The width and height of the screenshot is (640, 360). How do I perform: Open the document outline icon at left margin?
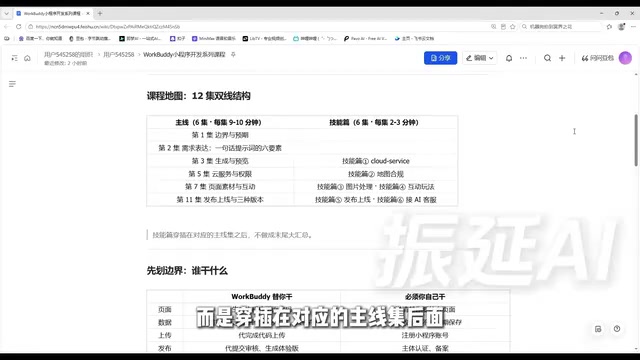[12, 84]
